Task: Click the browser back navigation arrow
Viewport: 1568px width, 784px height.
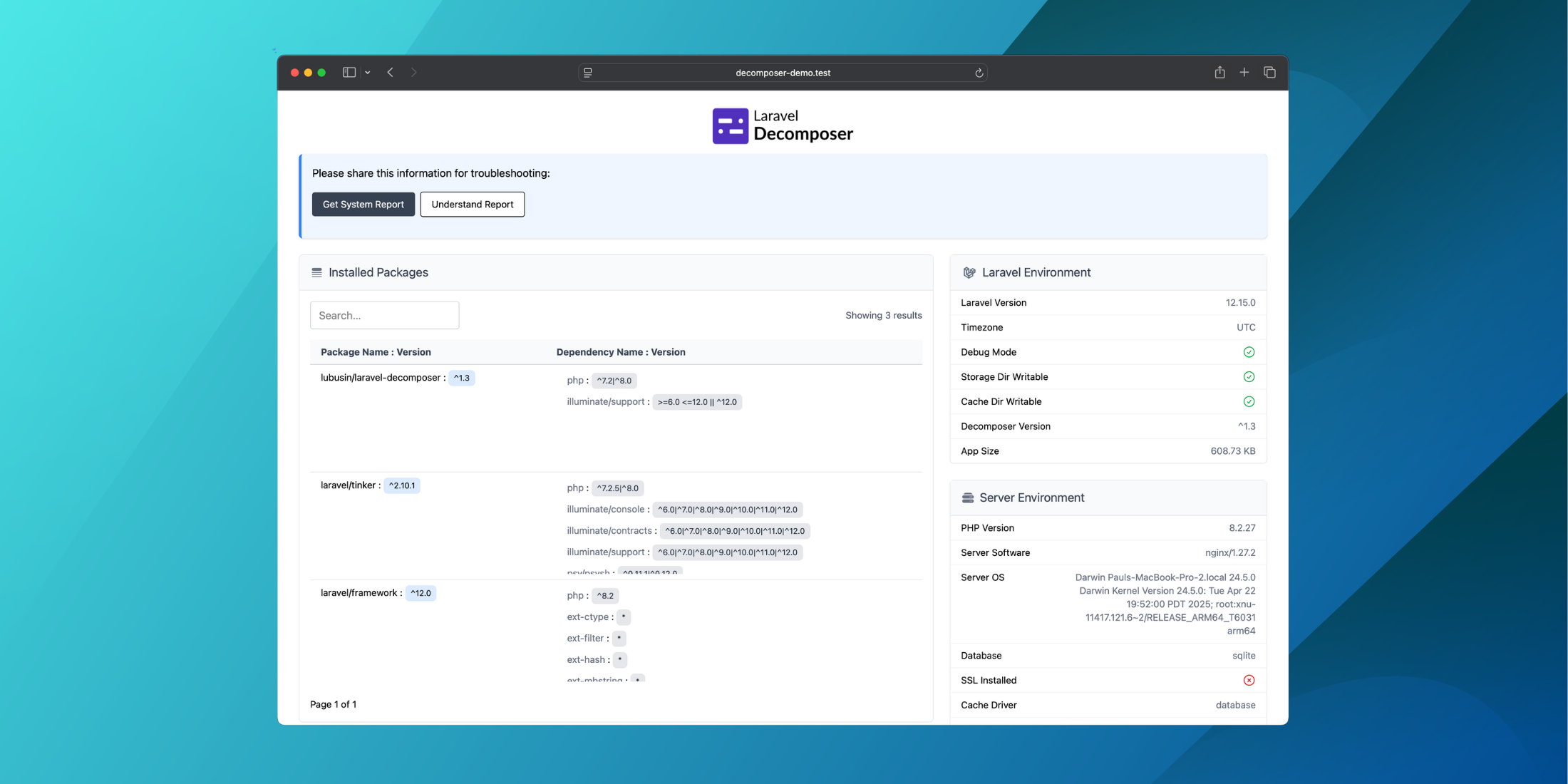Action: [x=390, y=72]
